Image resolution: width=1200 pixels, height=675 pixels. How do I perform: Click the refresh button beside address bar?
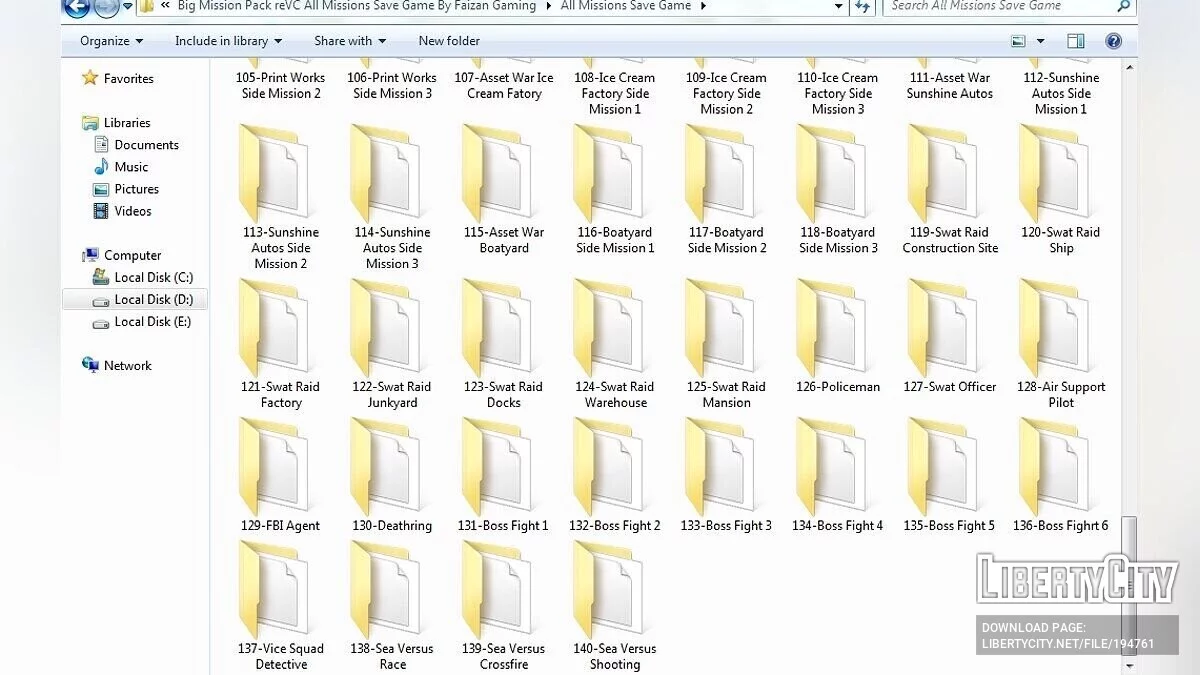click(x=862, y=7)
